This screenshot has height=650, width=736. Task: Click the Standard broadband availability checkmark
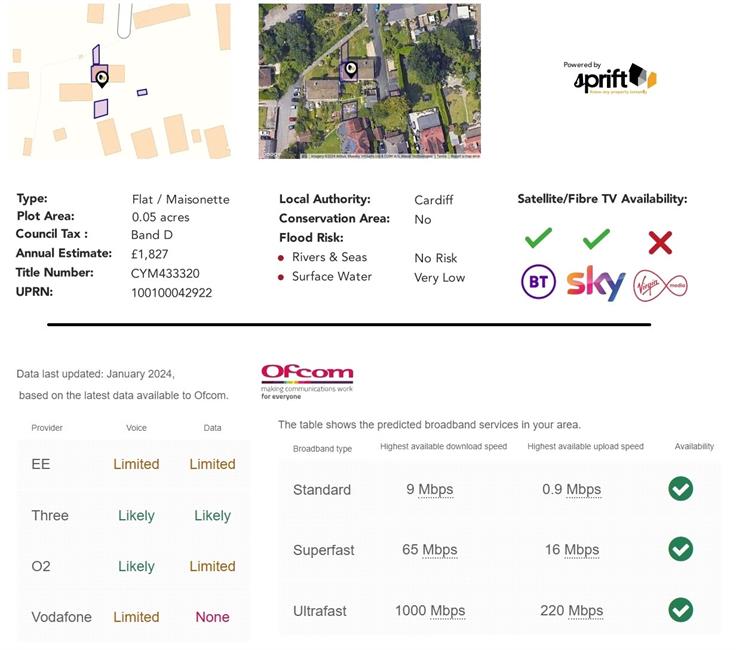point(681,489)
